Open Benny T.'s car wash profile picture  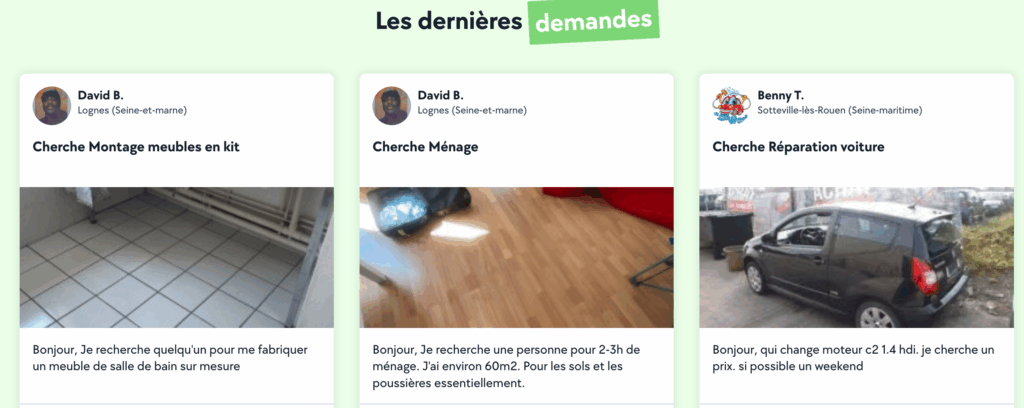coord(731,105)
